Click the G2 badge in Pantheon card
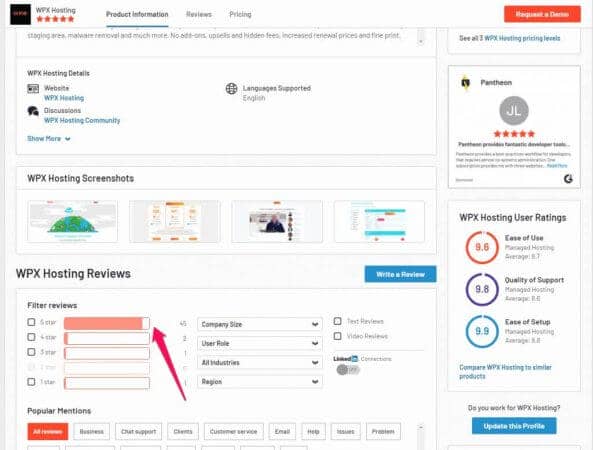 click(x=568, y=178)
